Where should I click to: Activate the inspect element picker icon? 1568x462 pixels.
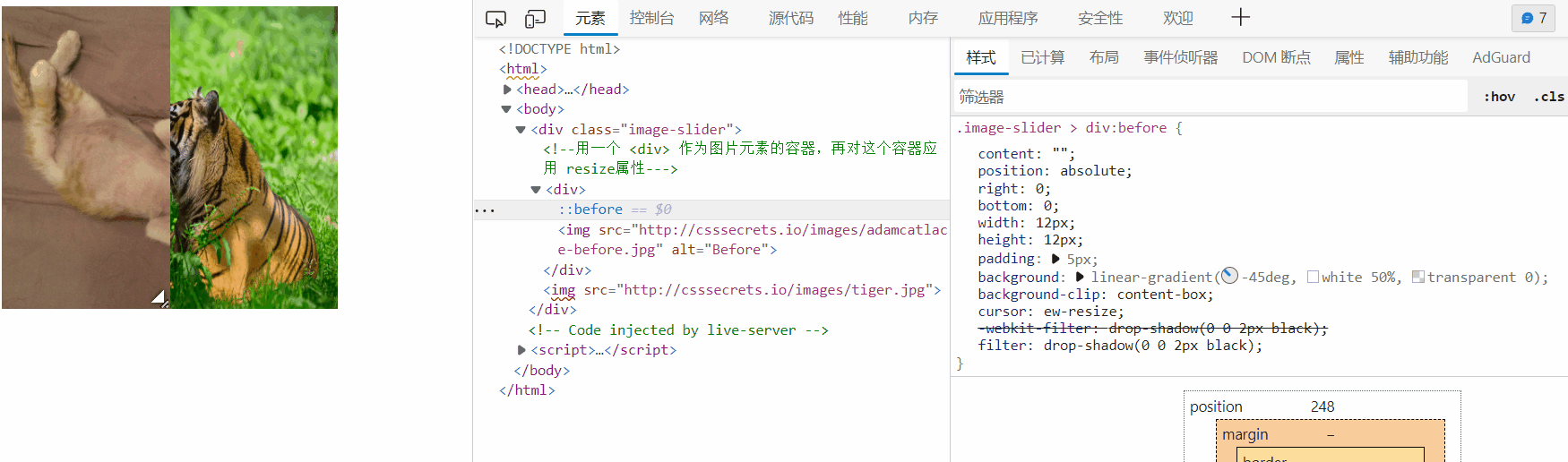(495, 19)
